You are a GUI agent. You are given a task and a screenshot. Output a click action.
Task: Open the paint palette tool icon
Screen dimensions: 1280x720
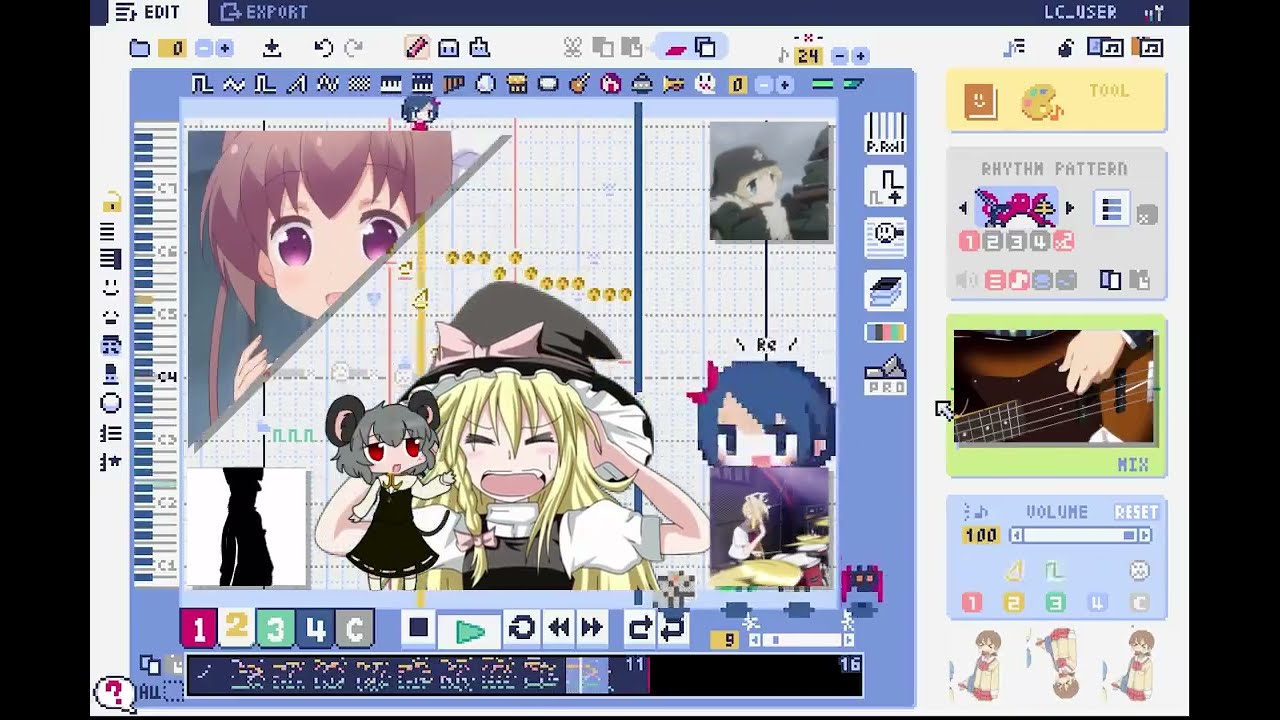pos(1041,101)
